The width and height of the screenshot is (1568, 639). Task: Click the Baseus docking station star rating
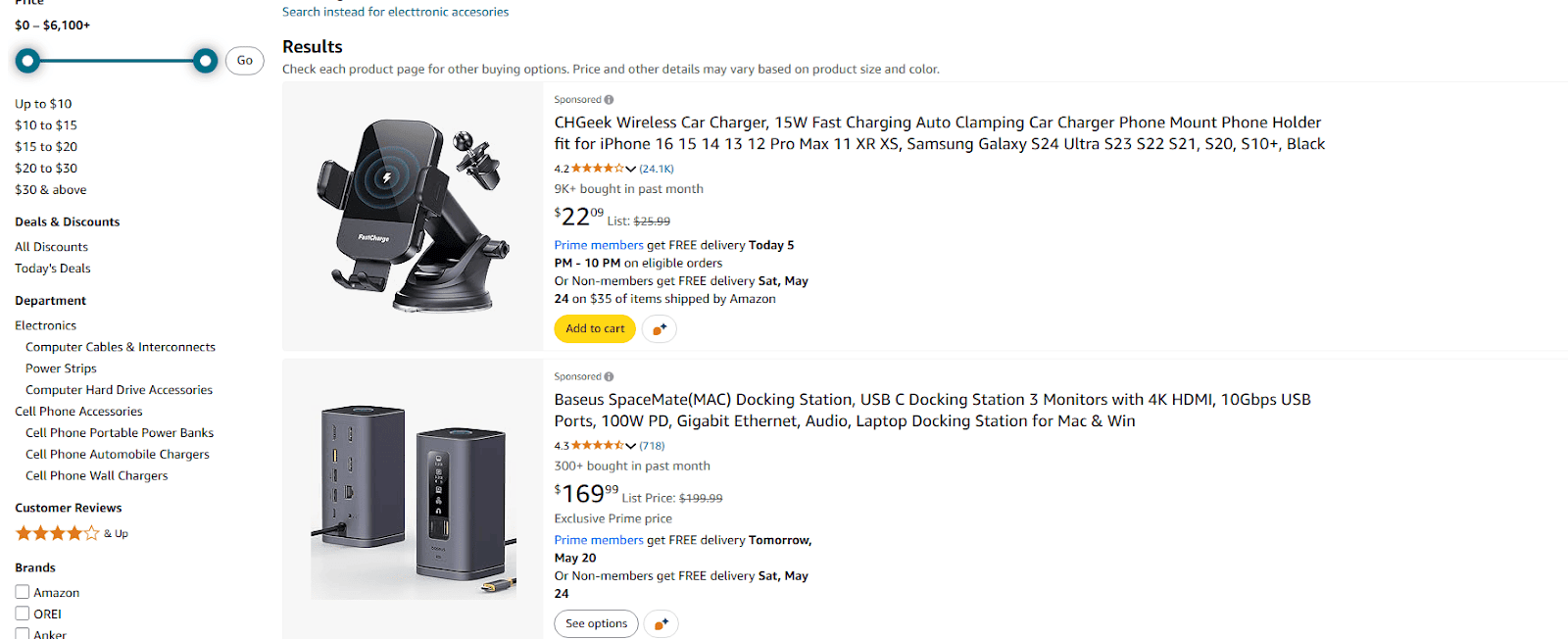[597, 446]
